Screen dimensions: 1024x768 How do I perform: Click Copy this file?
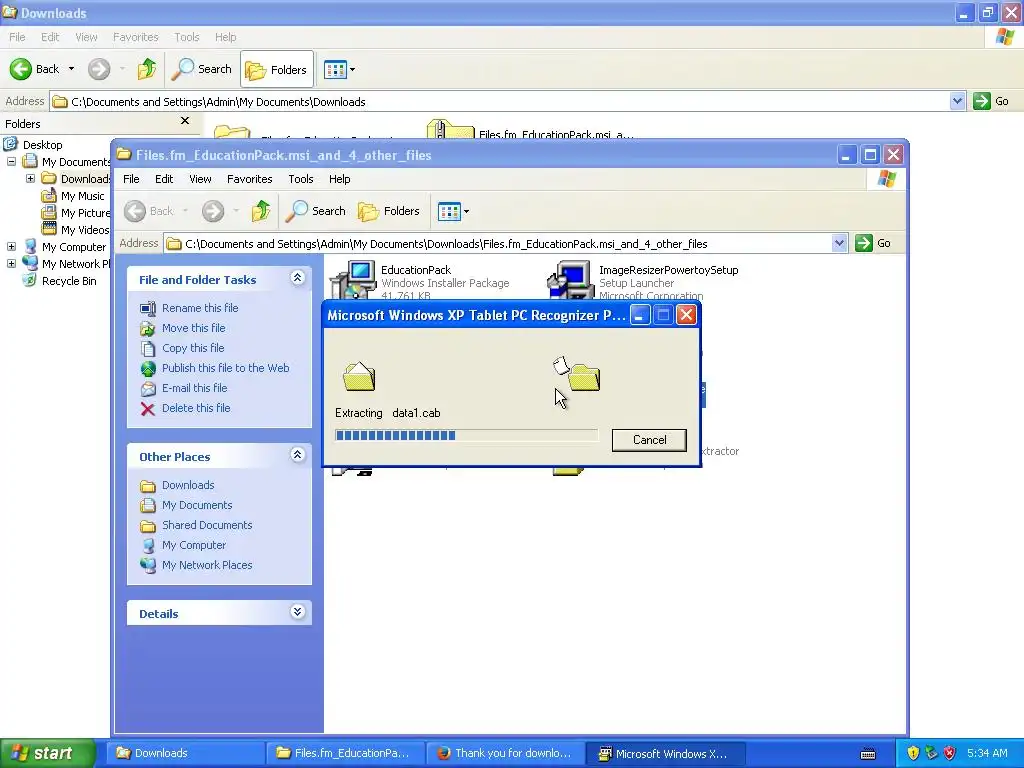(193, 348)
